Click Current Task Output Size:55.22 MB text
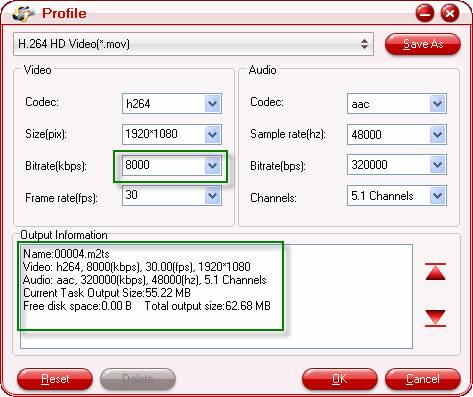The image size is (473, 397). click(107, 293)
